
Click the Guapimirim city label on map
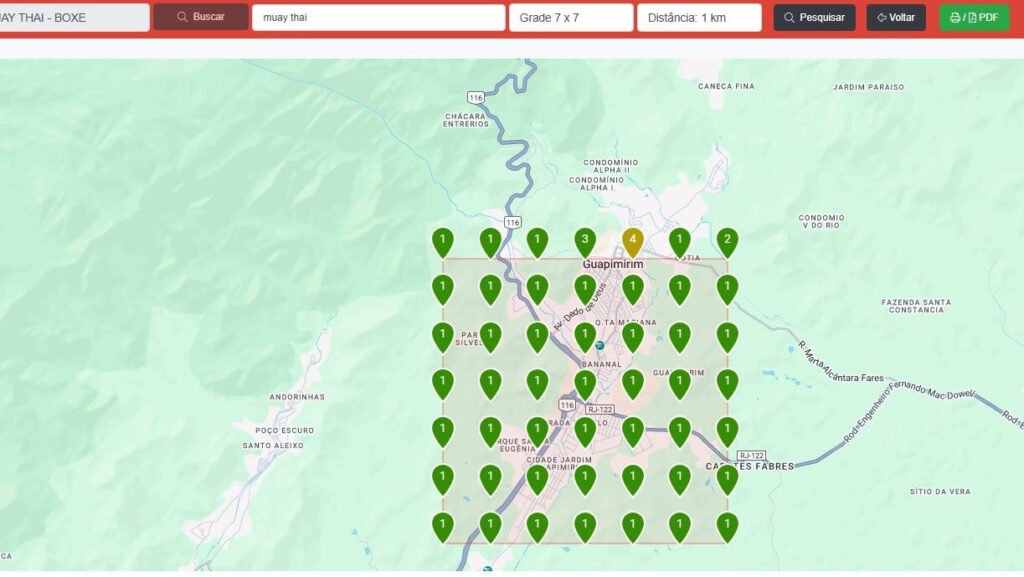coord(613,264)
